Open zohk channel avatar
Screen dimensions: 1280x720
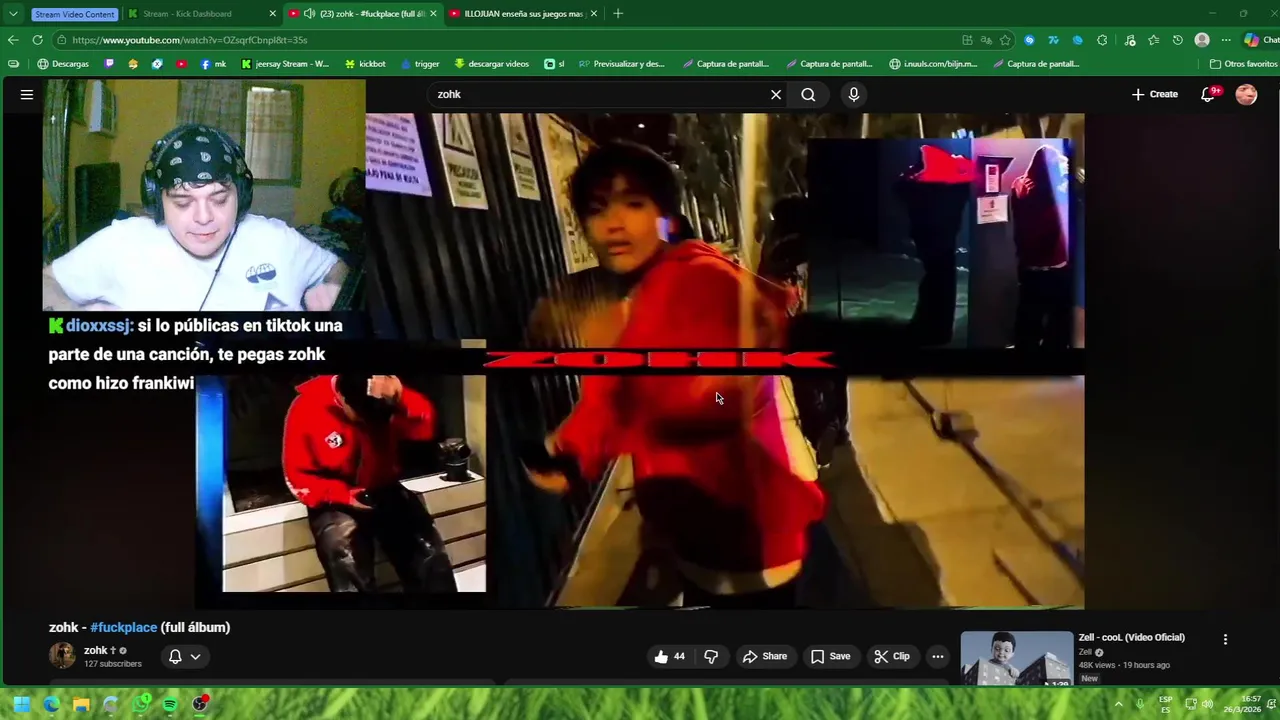point(62,656)
